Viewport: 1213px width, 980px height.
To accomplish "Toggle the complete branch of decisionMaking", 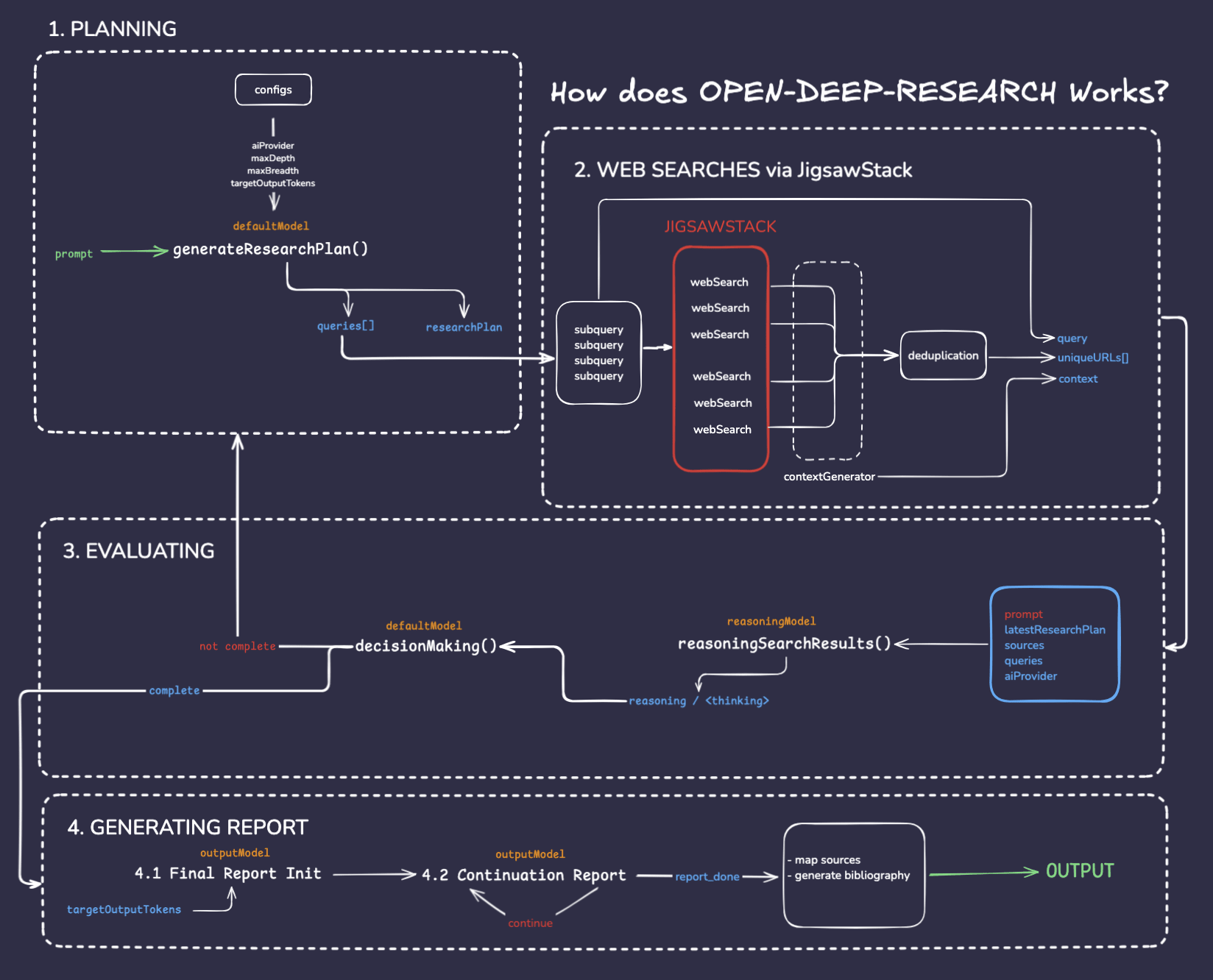I will pyautogui.click(x=174, y=690).
